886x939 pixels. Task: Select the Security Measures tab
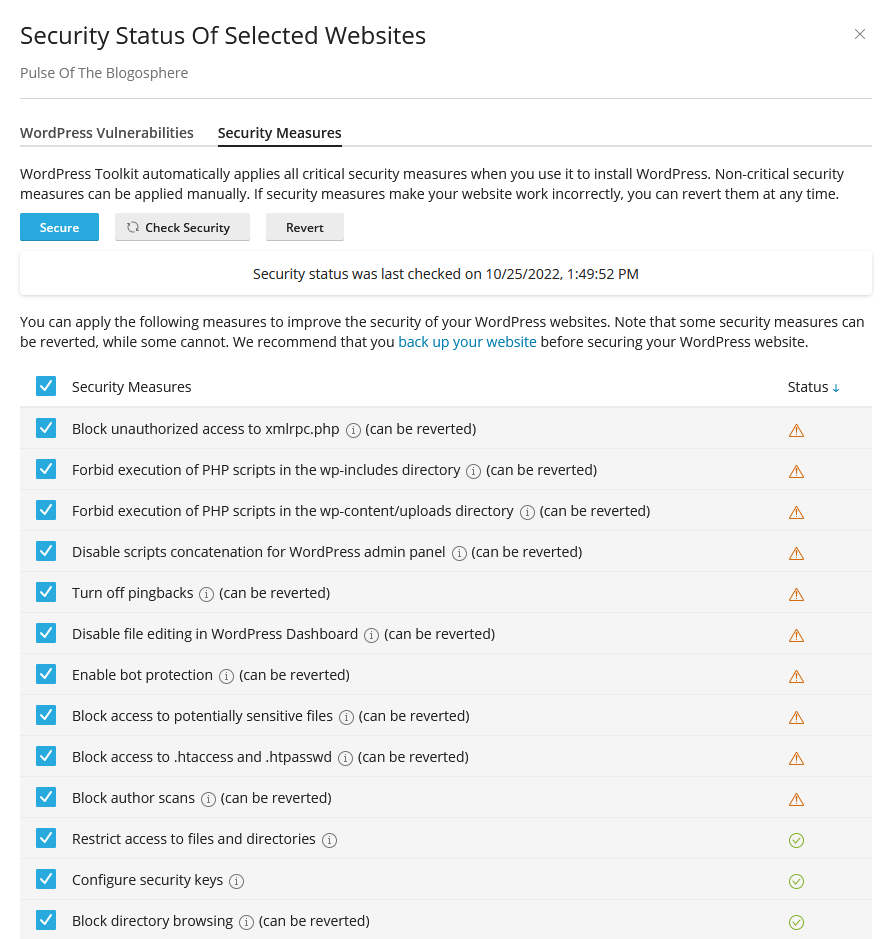(279, 133)
